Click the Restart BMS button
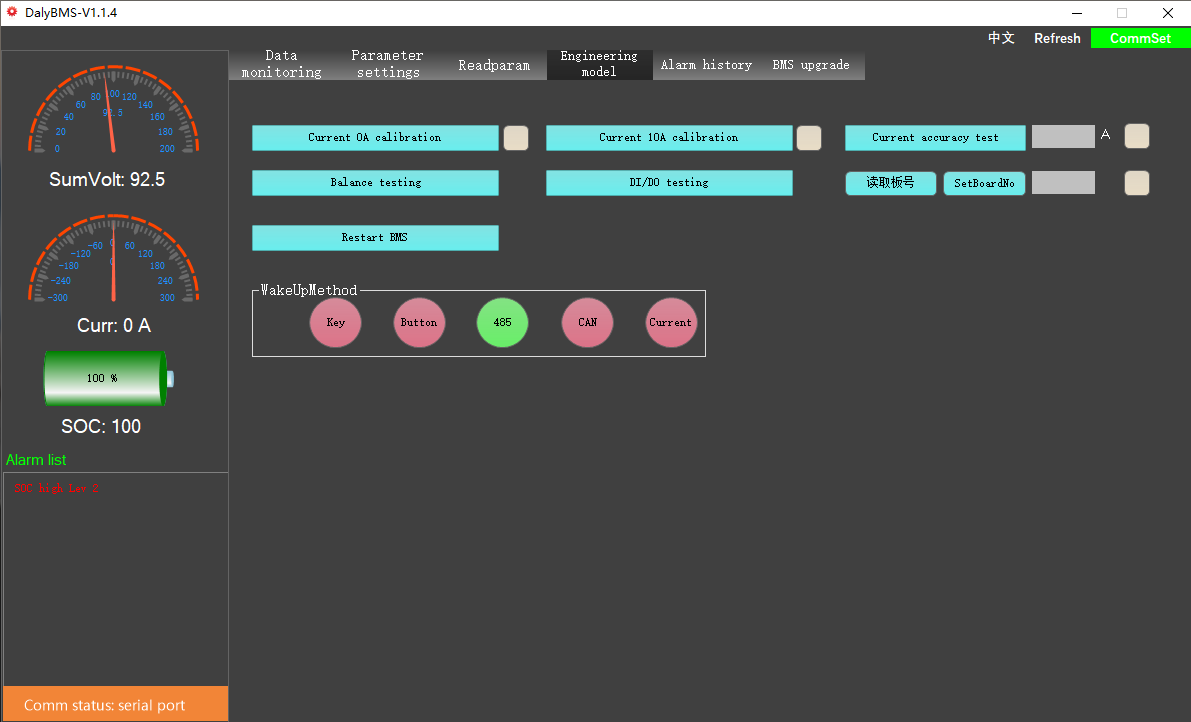 (375, 238)
